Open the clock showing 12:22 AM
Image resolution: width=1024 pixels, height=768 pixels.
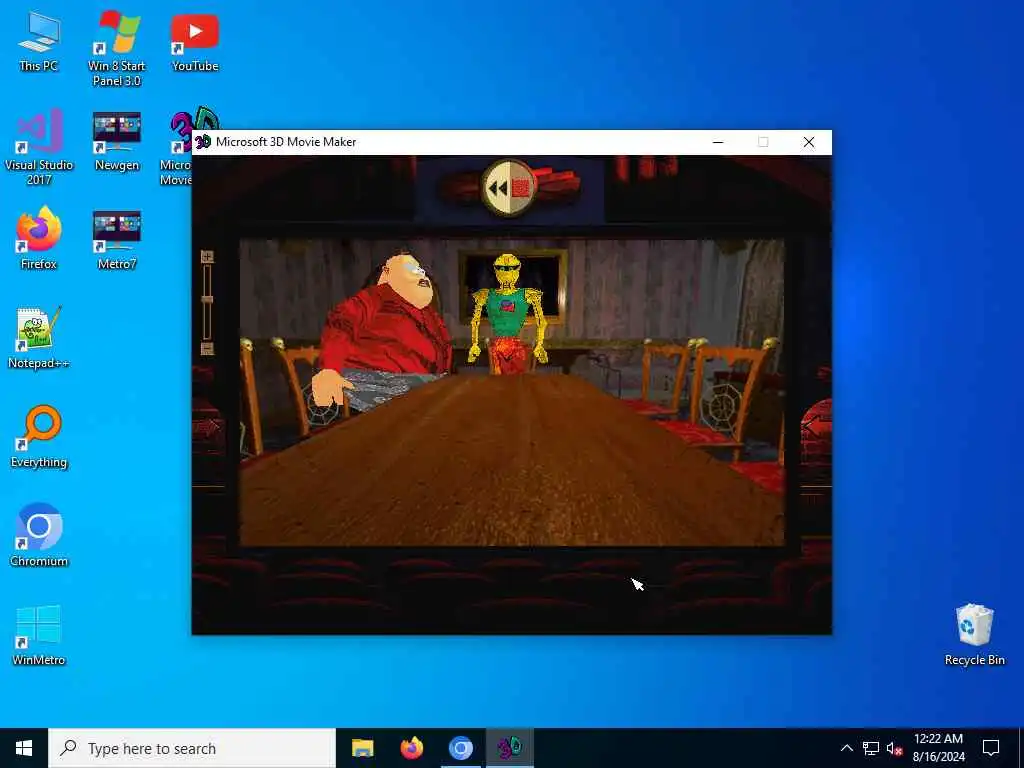pyautogui.click(x=938, y=748)
